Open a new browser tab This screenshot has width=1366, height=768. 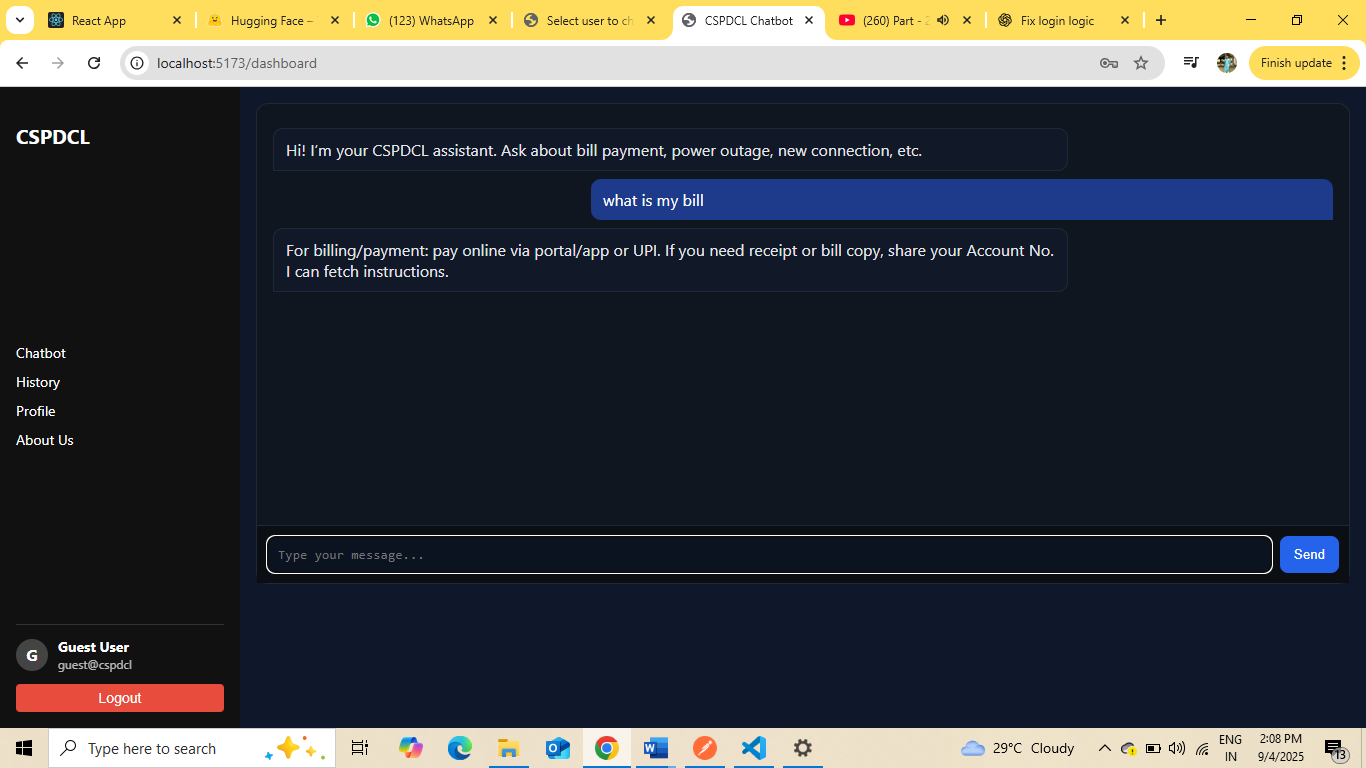1160,20
